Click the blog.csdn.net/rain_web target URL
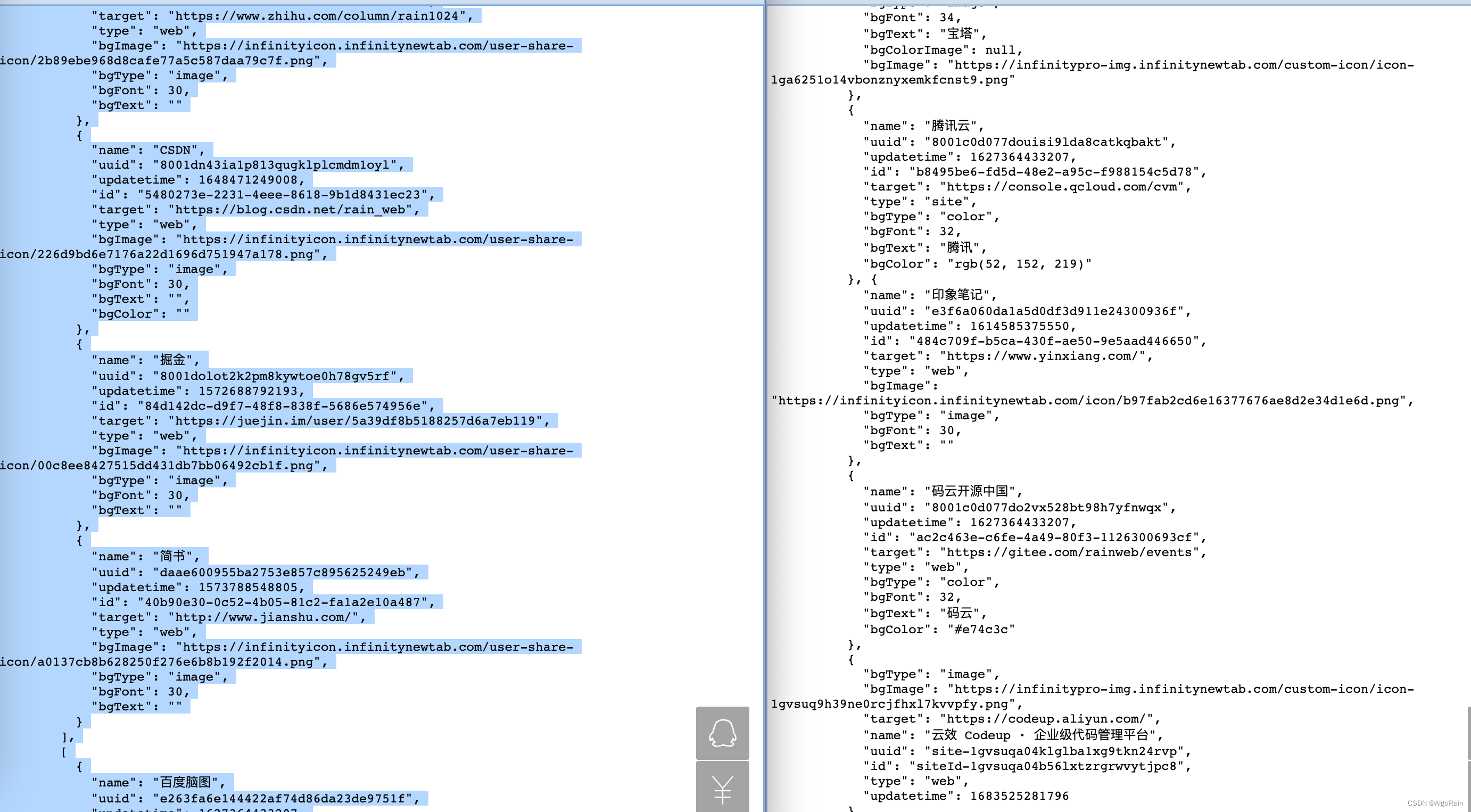This screenshot has width=1471, height=812. coord(290,210)
